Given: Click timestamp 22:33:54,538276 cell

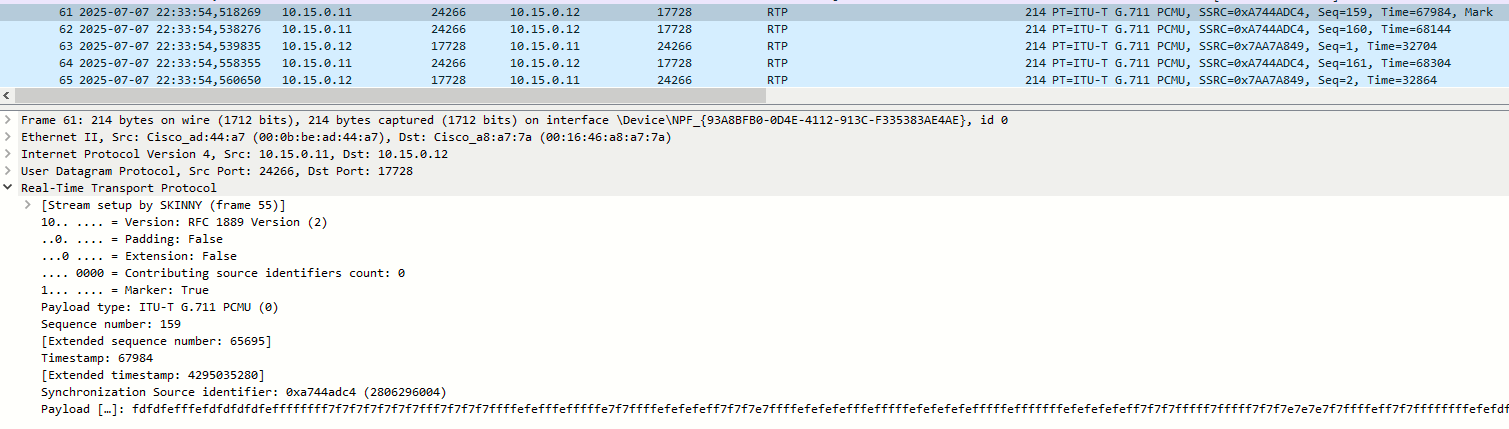Looking at the screenshot, I should [170, 29].
